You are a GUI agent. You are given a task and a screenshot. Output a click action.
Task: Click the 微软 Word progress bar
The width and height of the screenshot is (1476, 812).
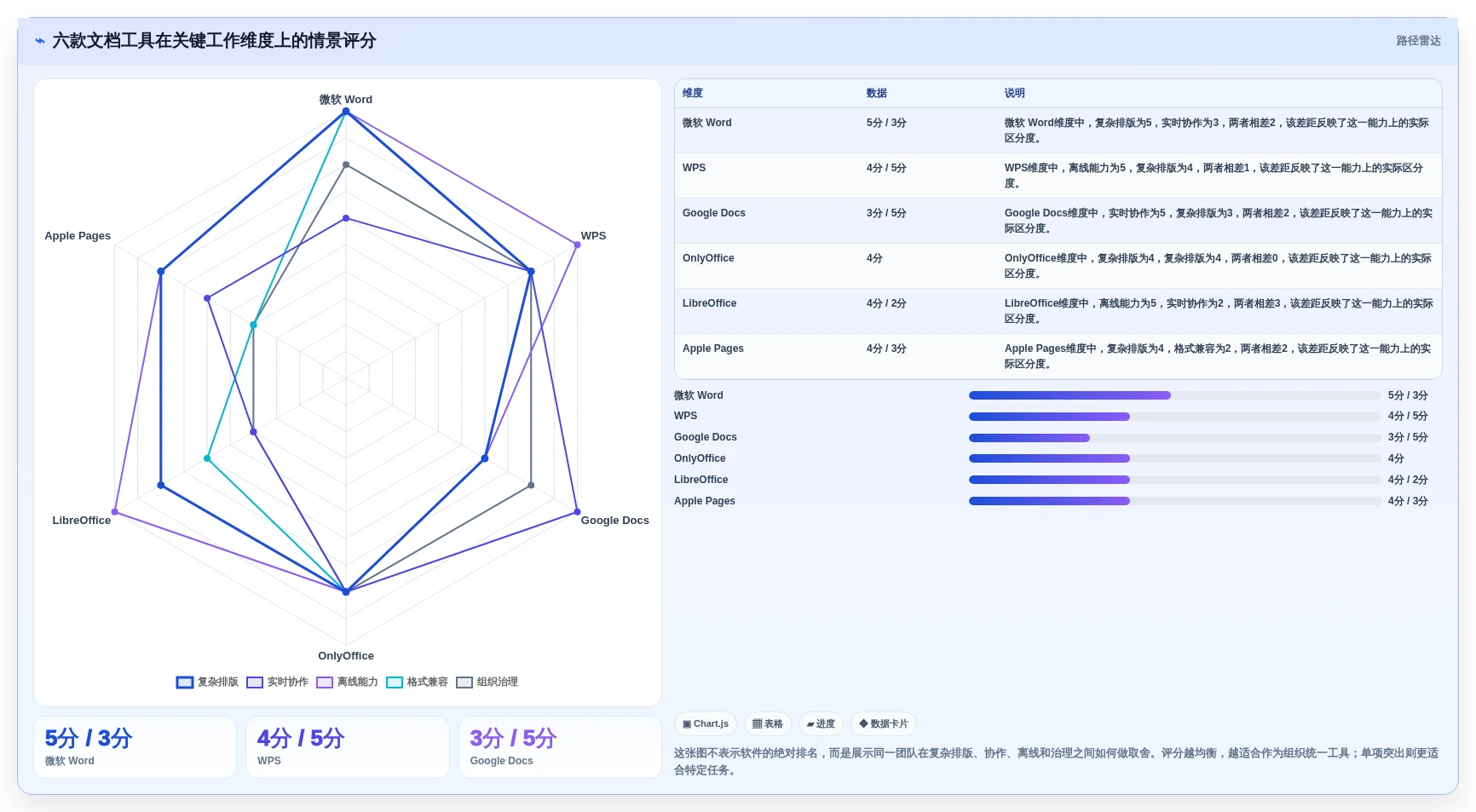(1174, 395)
